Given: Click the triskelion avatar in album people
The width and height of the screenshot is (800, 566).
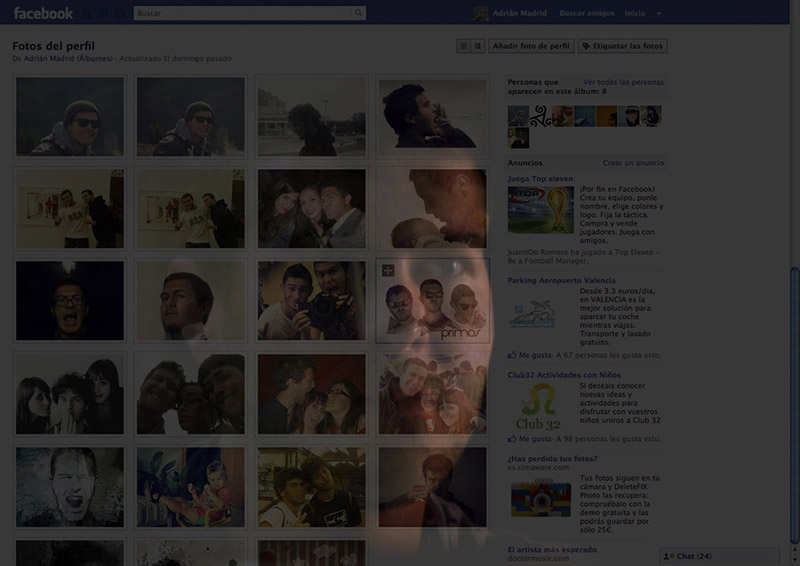Looking at the screenshot, I should (540, 116).
